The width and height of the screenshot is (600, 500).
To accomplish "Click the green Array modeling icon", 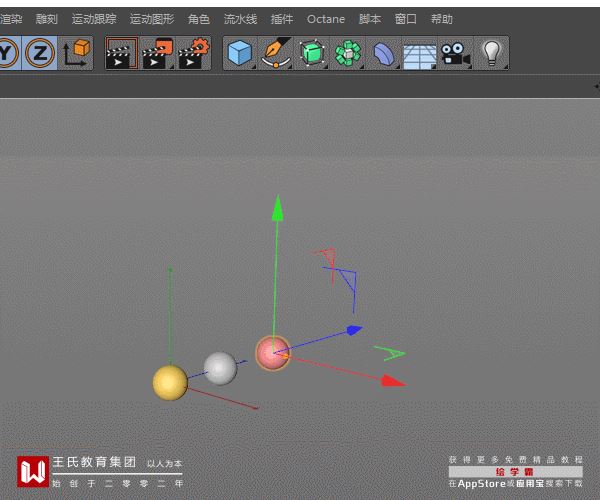I will point(348,53).
